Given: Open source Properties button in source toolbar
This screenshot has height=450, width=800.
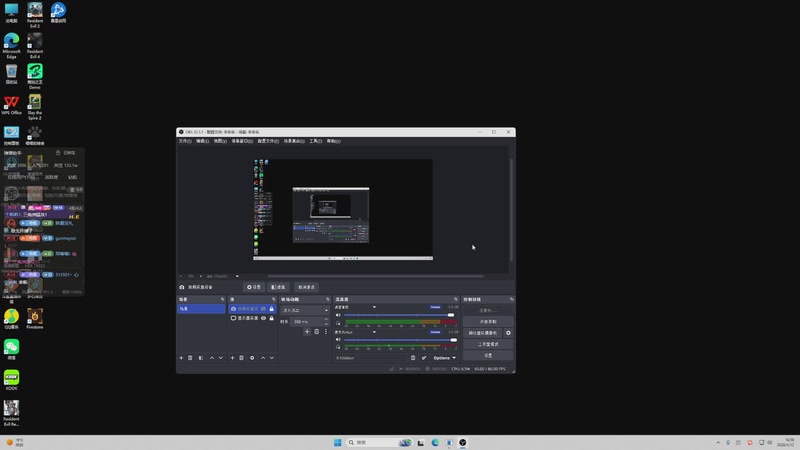Looking at the screenshot, I should [254, 287].
